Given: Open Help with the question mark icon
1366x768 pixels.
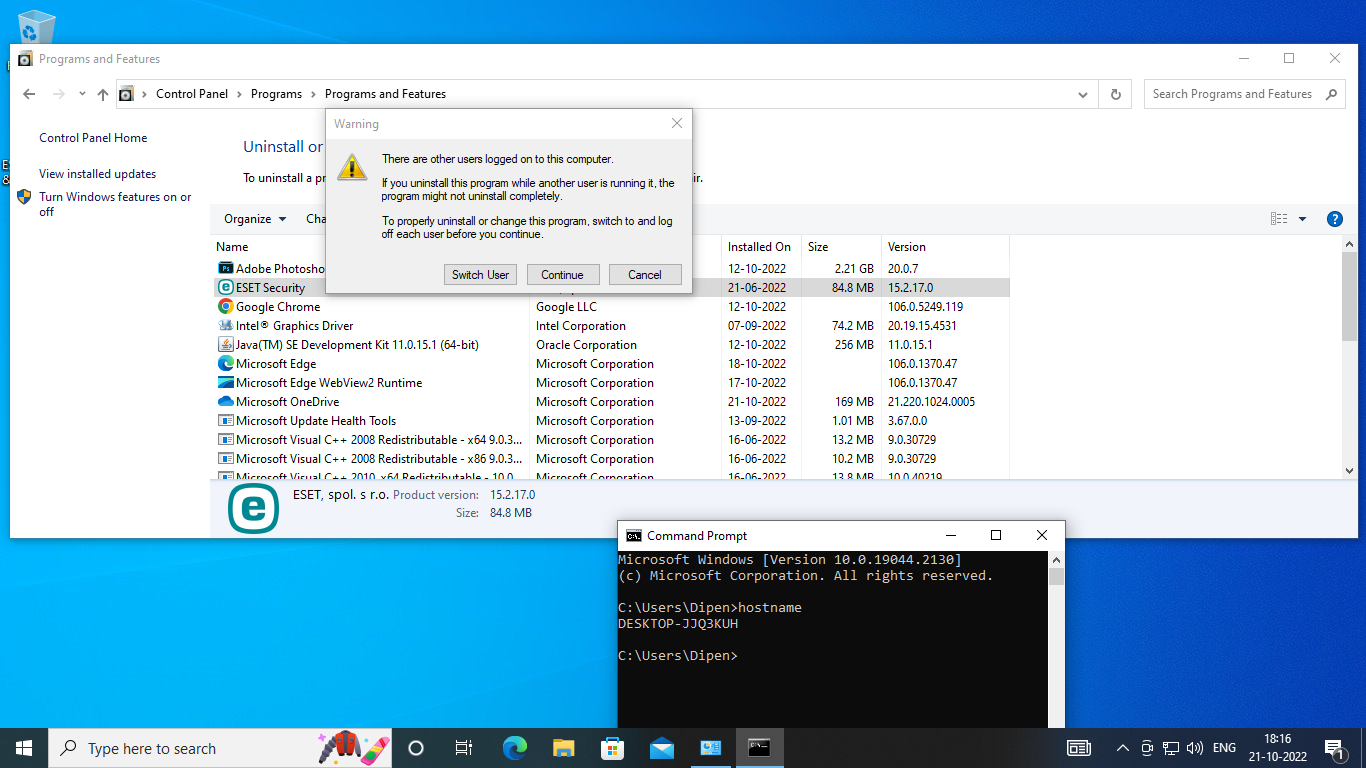Looking at the screenshot, I should tap(1334, 219).
